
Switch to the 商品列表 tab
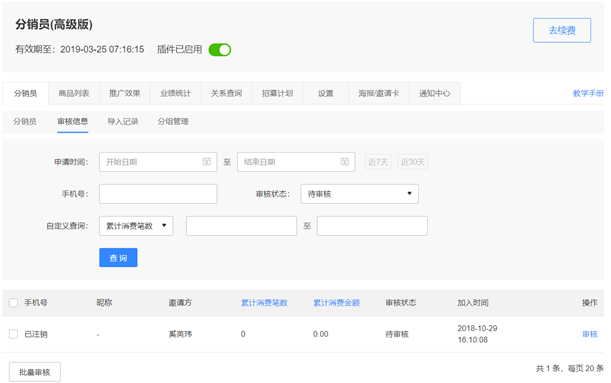(74, 94)
